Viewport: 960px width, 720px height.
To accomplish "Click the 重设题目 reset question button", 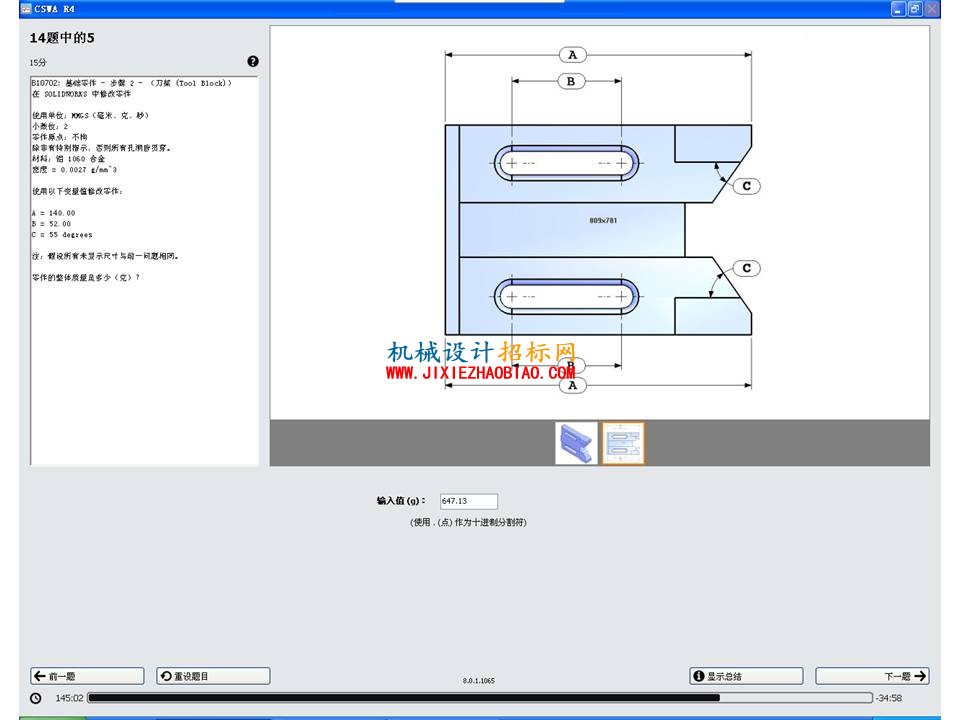I will pyautogui.click(x=213, y=676).
